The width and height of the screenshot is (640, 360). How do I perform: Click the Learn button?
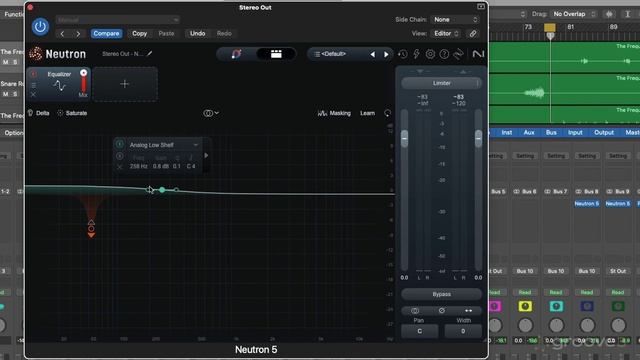click(367, 113)
